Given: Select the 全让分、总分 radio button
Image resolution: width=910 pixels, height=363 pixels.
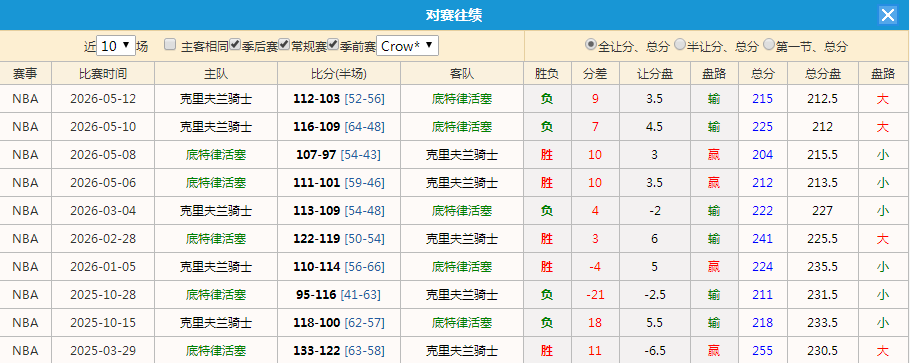Looking at the screenshot, I should tap(590, 45).
